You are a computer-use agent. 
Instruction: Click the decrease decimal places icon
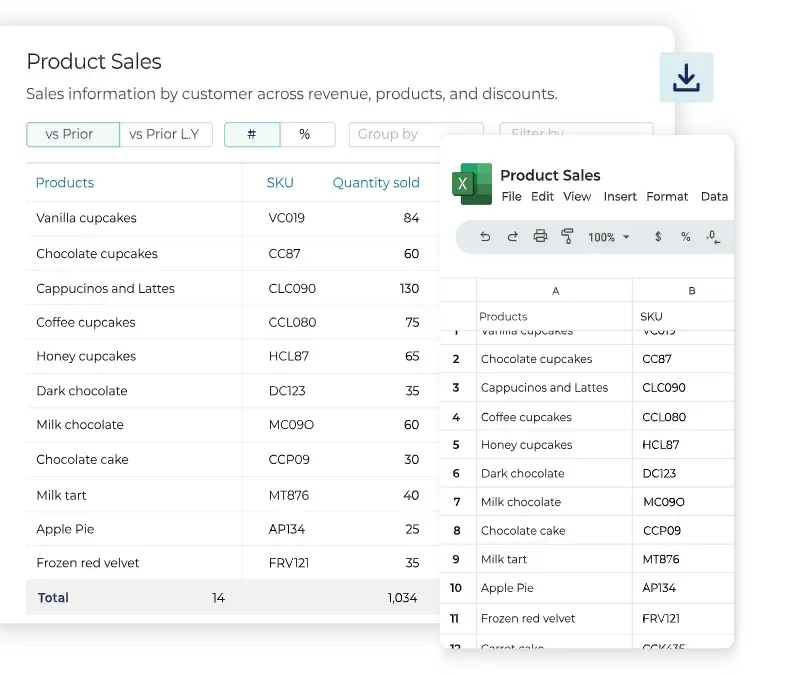[x=713, y=237]
